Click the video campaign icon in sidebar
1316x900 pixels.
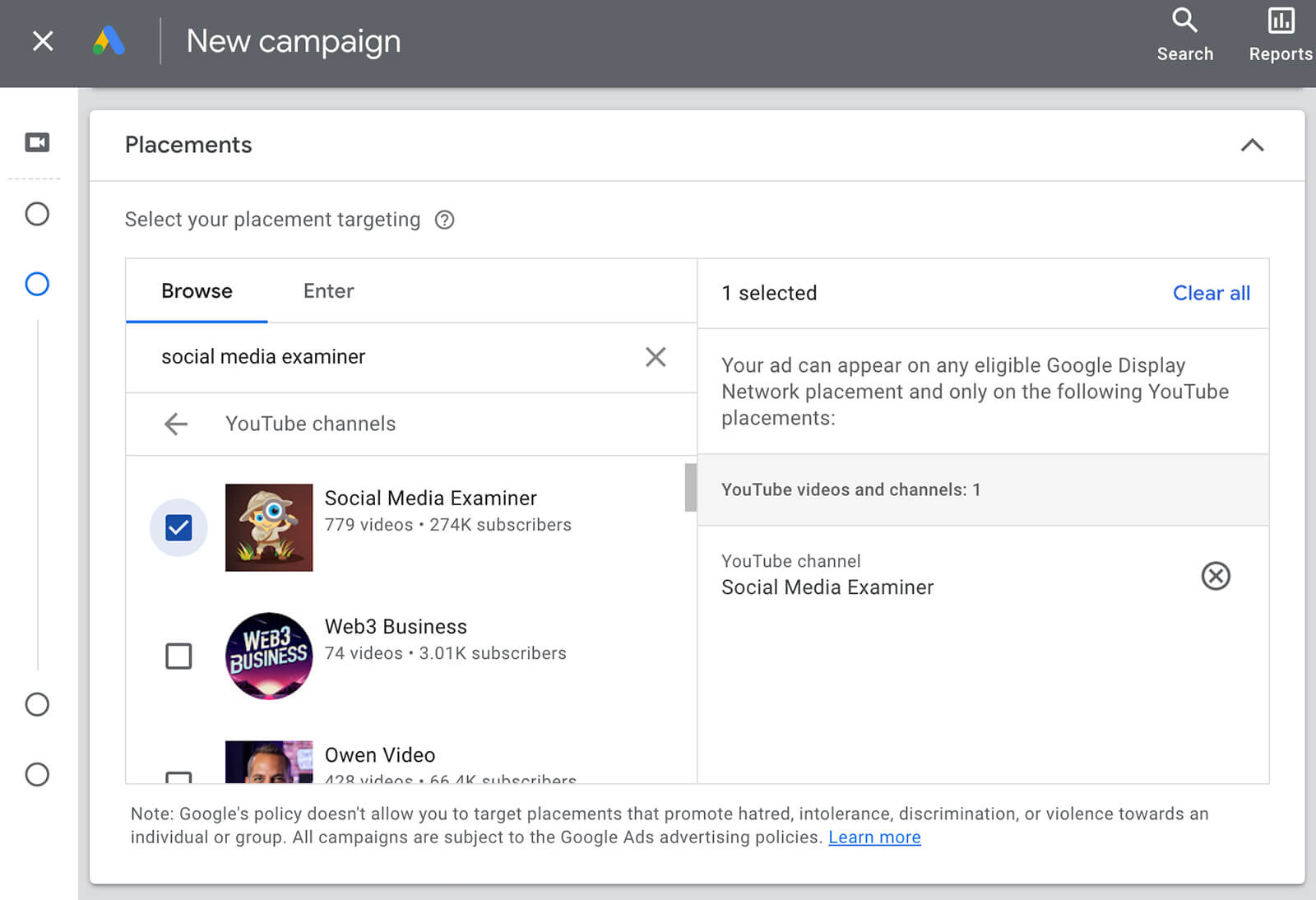(x=37, y=142)
